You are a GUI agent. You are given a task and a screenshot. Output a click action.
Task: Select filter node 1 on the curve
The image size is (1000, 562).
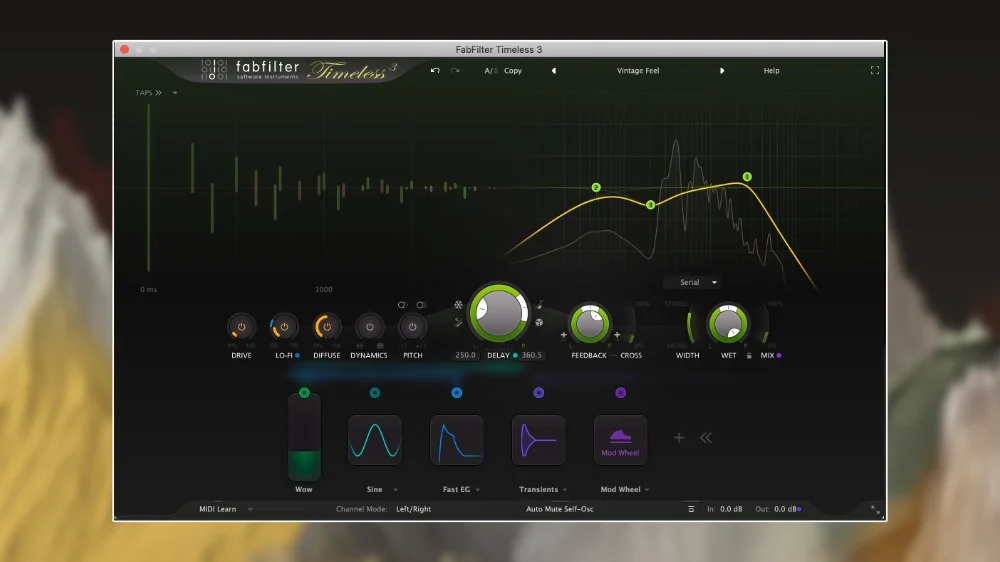[747, 177]
